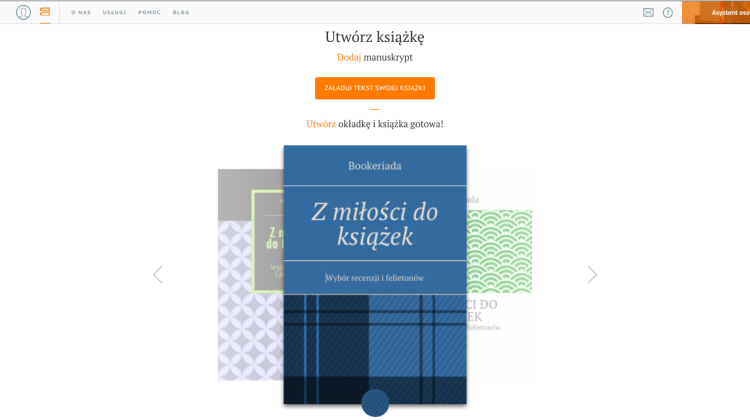750x420 pixels.
Task: Open the orange stacked-bars menu icon
Action: coord(45,11)
